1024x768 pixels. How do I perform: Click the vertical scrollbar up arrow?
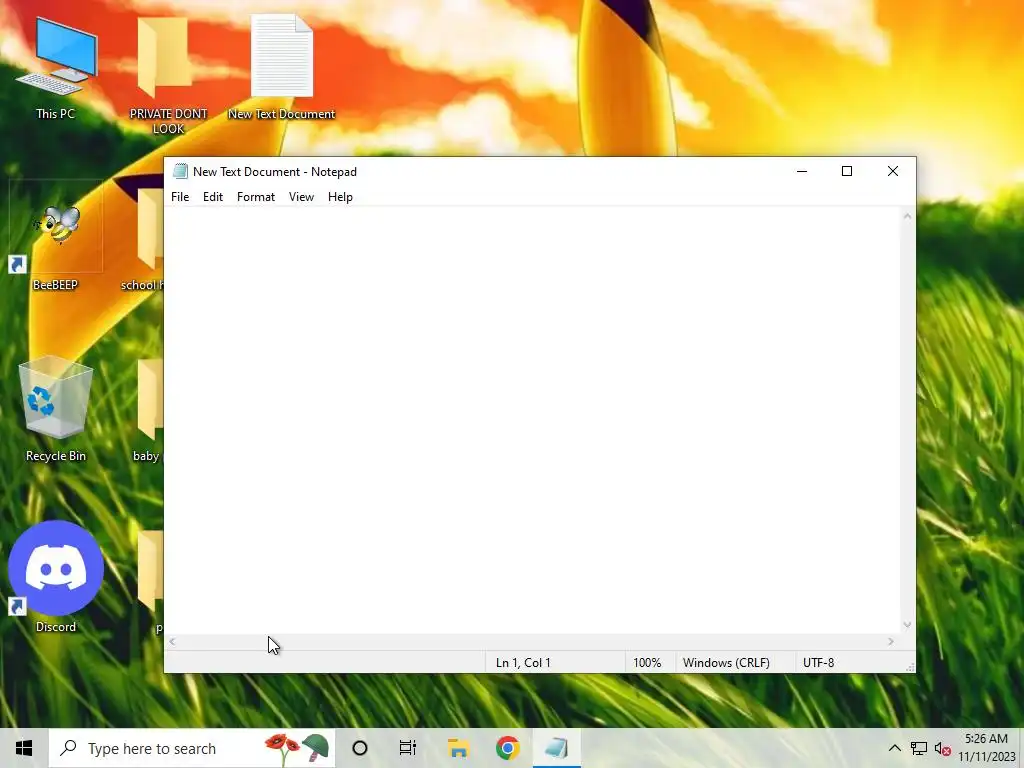coord(907,216)
